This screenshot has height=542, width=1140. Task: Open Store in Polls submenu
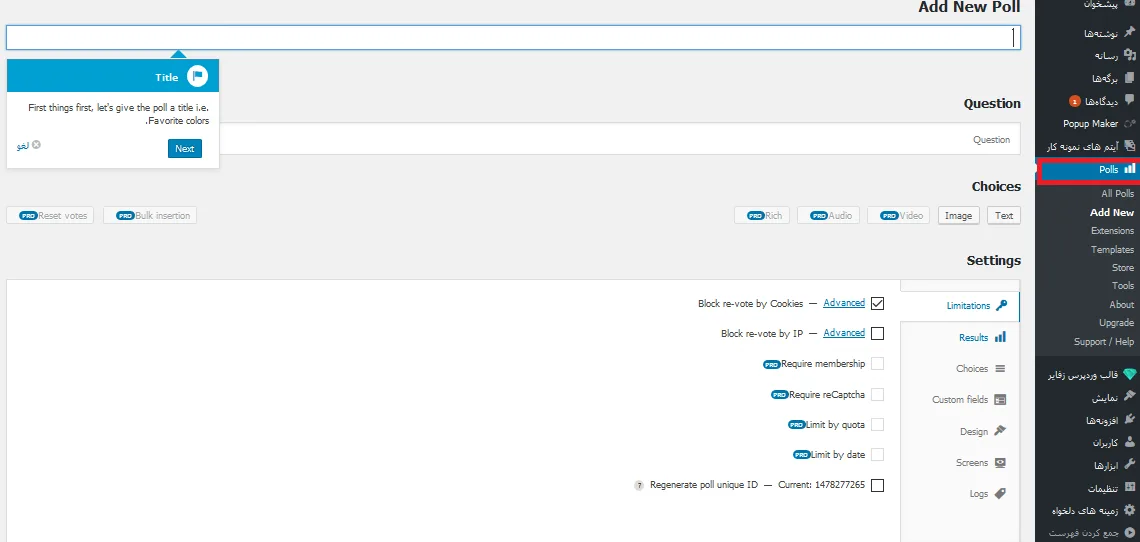tap(1123, 268)
